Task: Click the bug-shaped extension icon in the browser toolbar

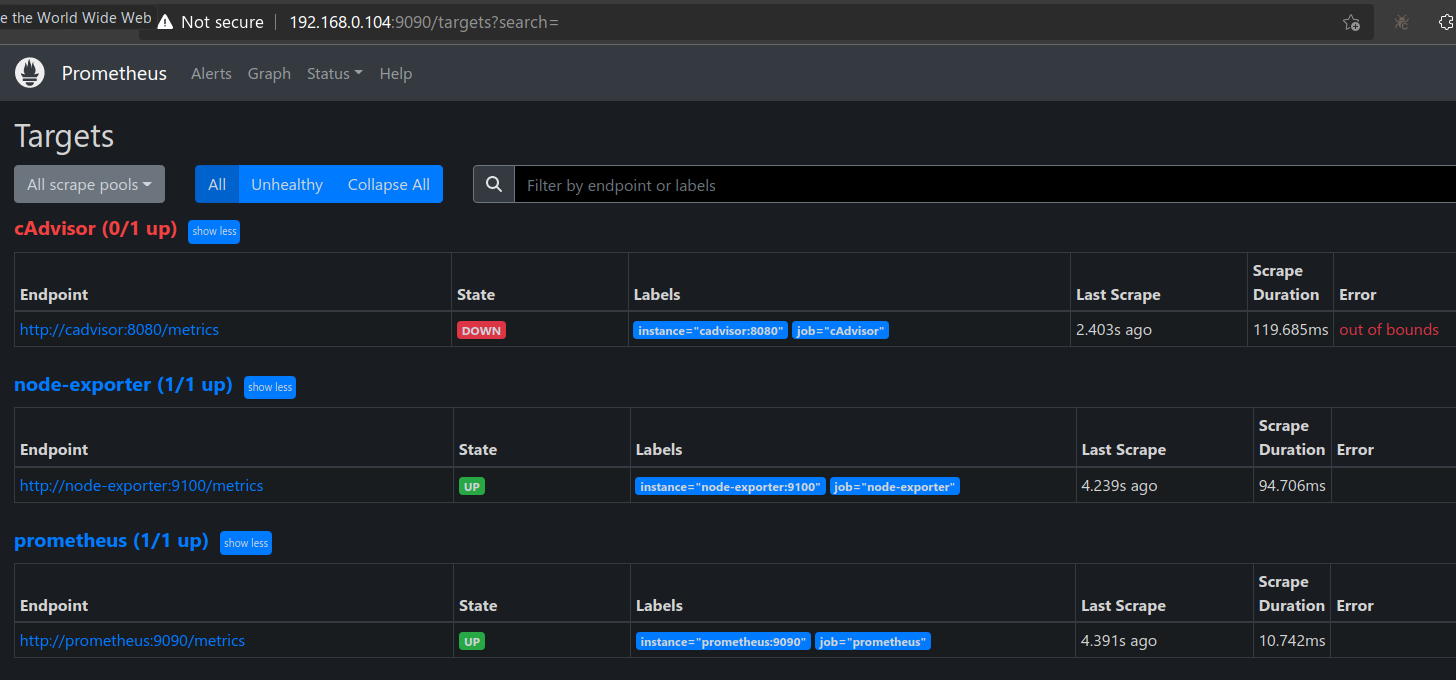Action: (x=1402, y=22)
